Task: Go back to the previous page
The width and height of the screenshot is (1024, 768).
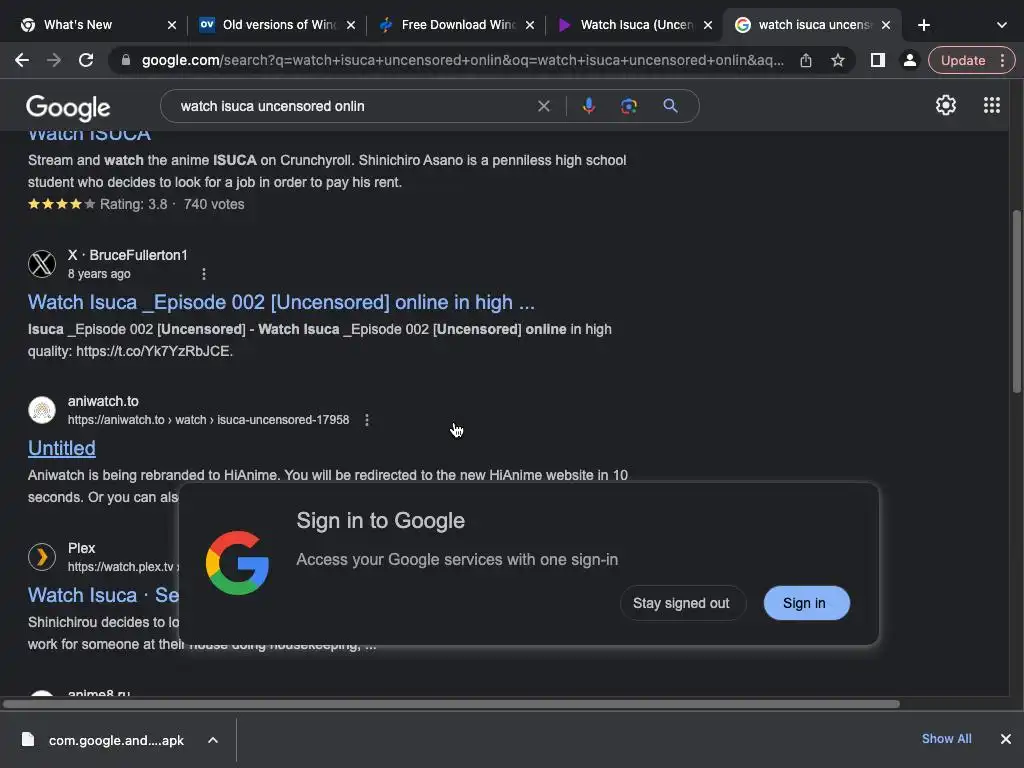Action: click(22, 60)
